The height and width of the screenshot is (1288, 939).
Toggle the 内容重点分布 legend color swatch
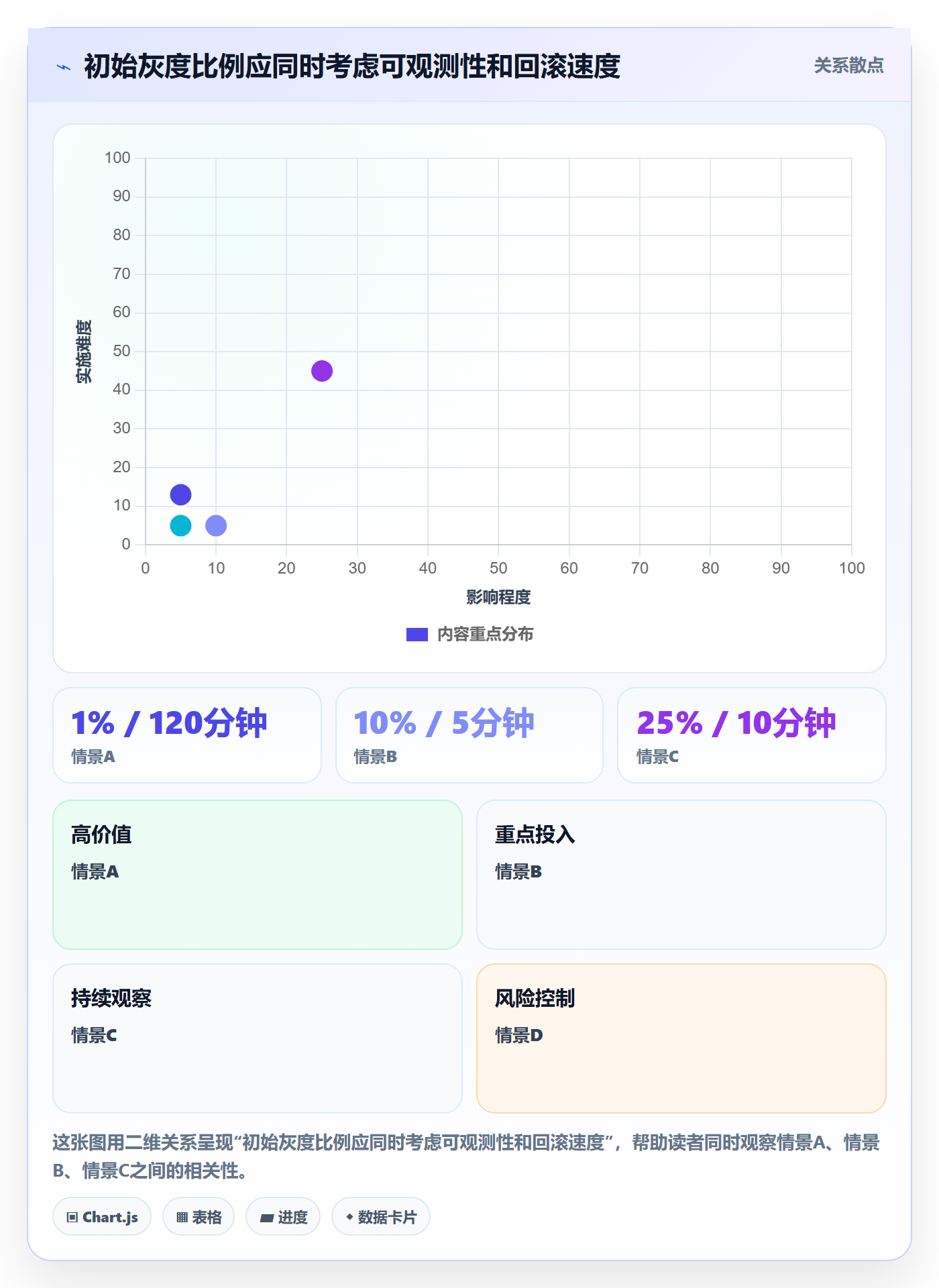pos(417,635)
